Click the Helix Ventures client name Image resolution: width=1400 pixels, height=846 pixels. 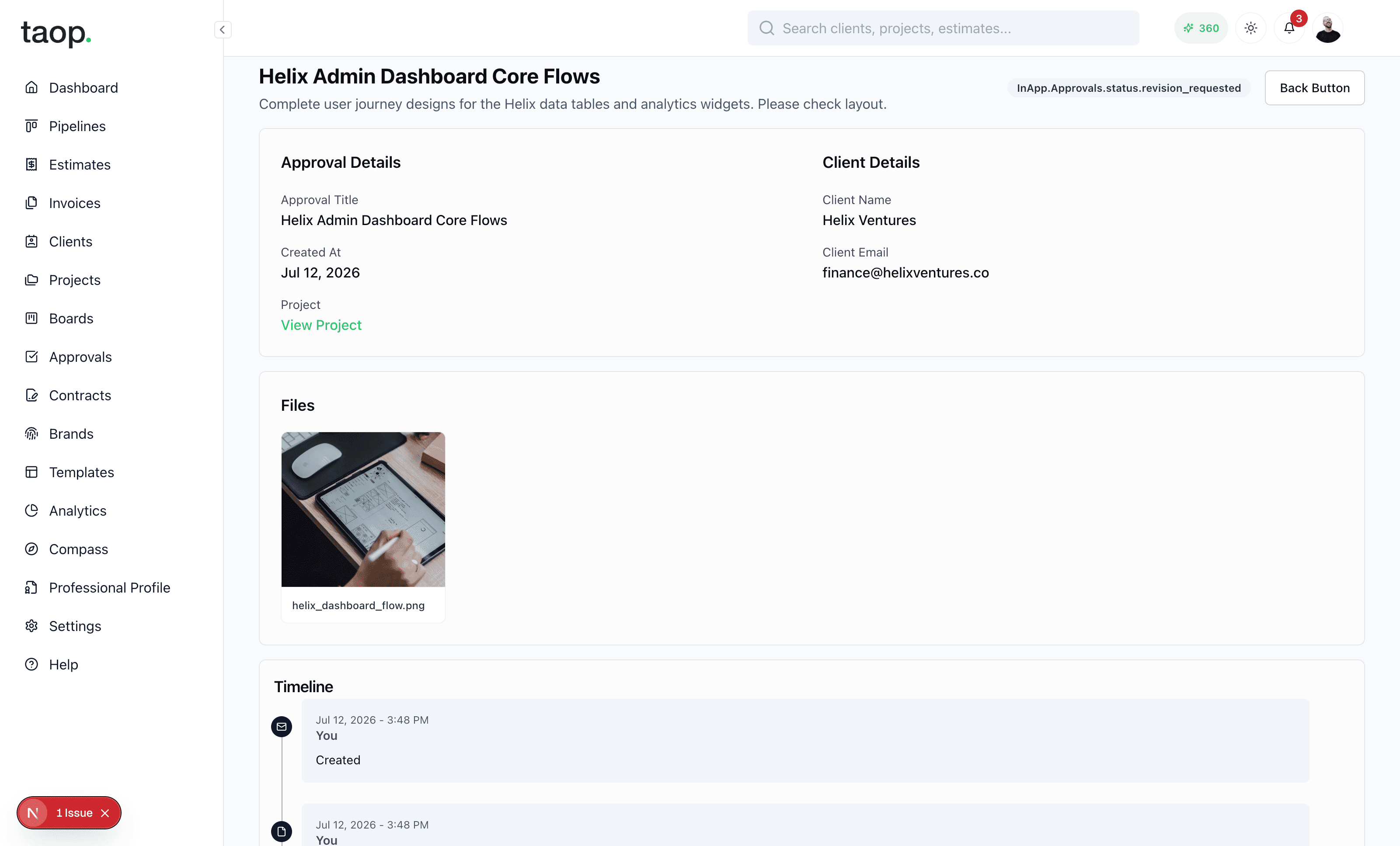869,220
